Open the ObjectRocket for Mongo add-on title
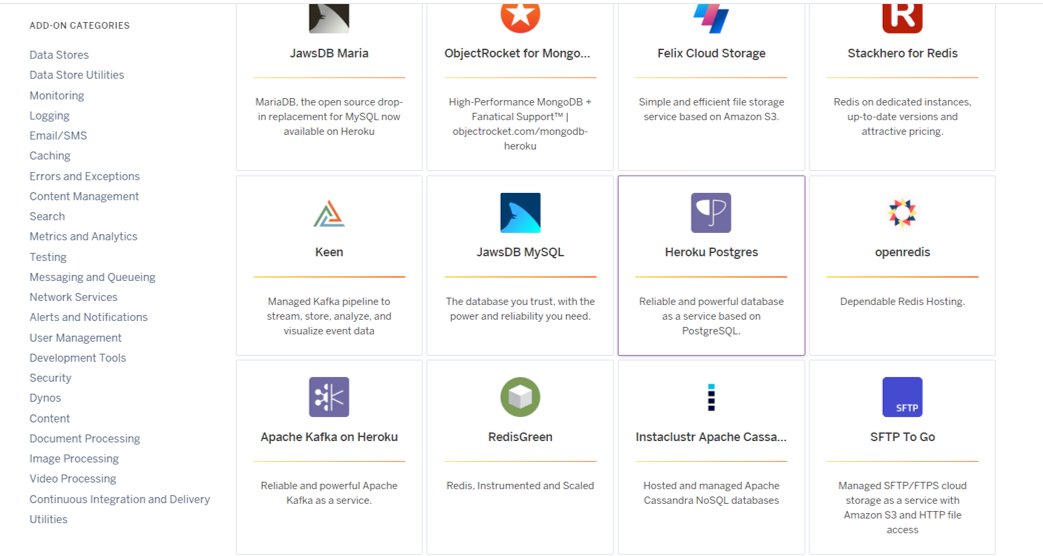The image size is (1043, 556). tap(517, 53)
